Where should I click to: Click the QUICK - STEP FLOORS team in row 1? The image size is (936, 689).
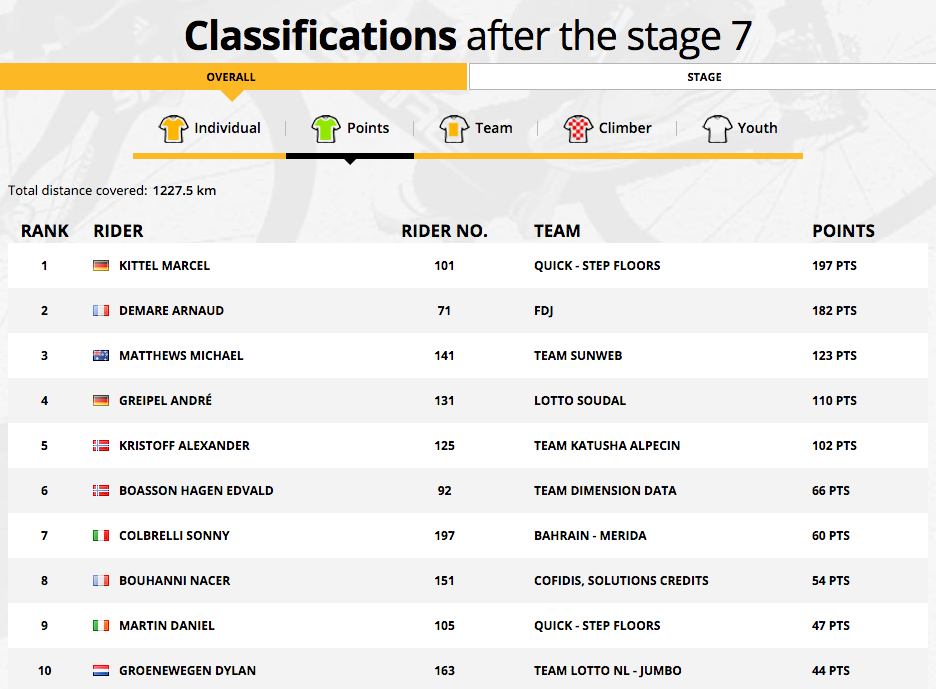click(x=597, y=266)
